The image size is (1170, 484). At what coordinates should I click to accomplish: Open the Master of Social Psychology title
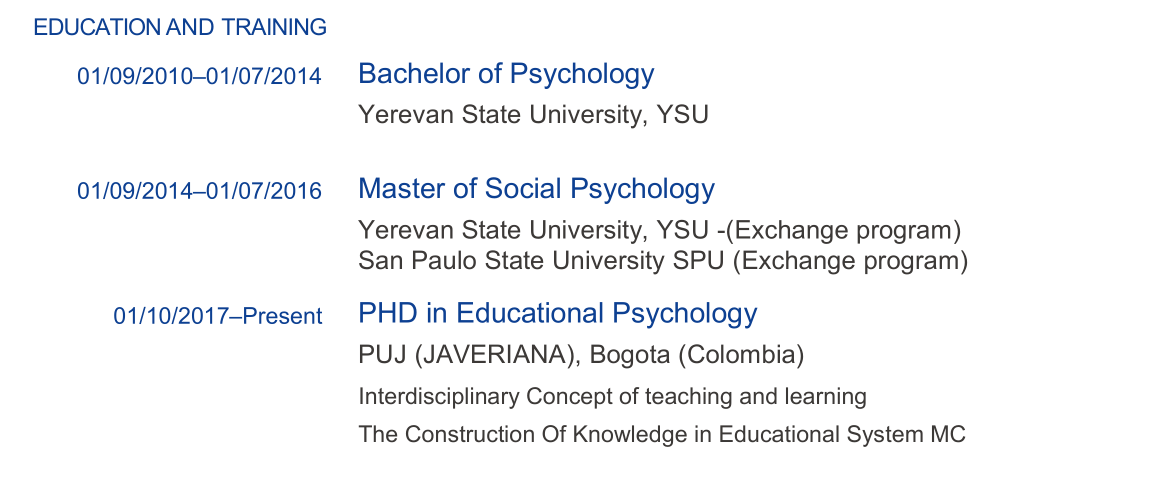536,189
